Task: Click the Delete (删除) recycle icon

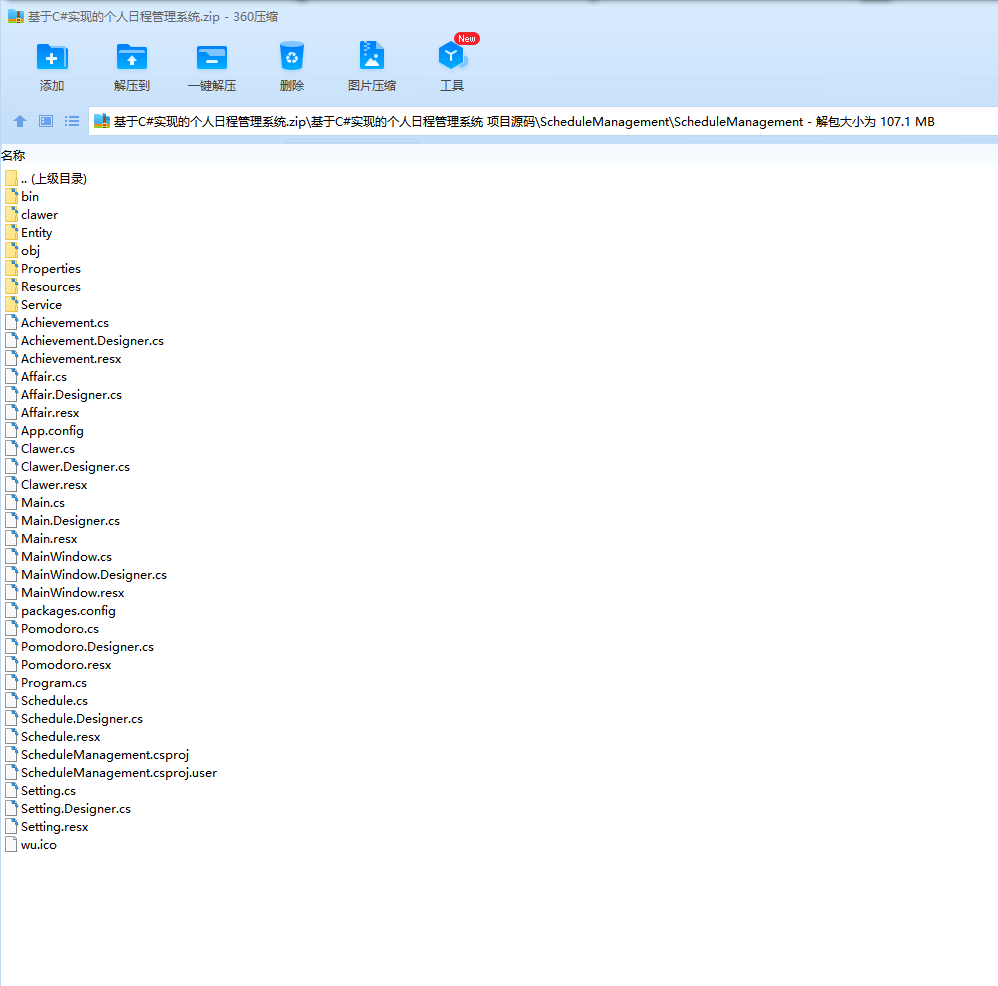Action: coord(292,57)
